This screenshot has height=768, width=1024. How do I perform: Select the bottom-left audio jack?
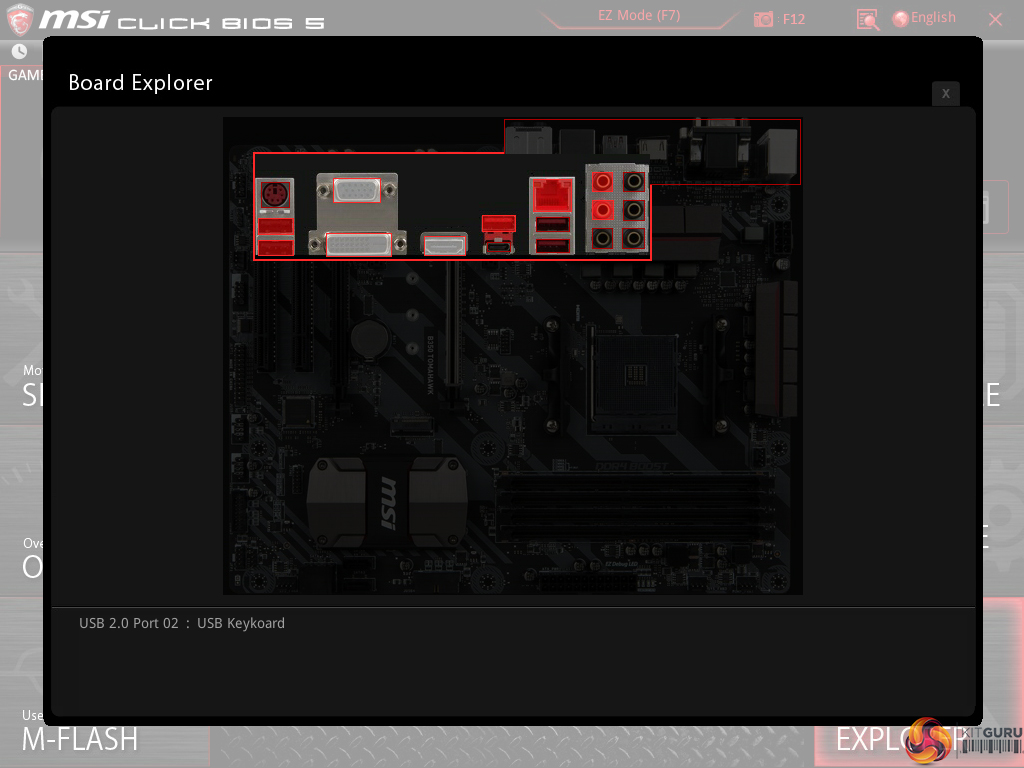tap(602, 238)
